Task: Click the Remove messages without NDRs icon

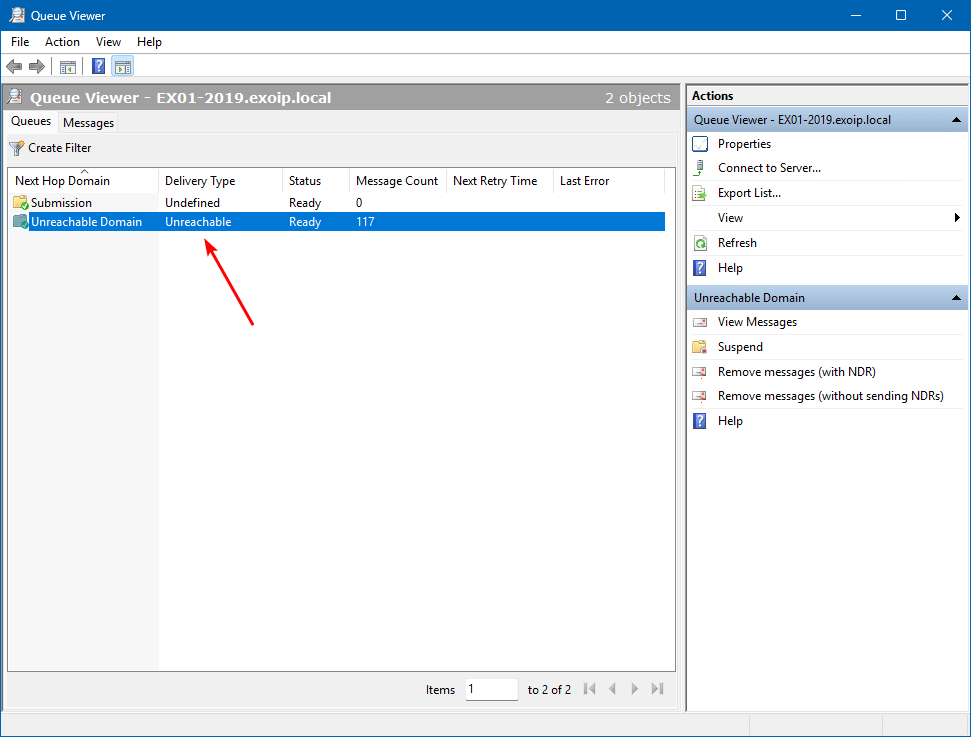Action: pos(700,396)
